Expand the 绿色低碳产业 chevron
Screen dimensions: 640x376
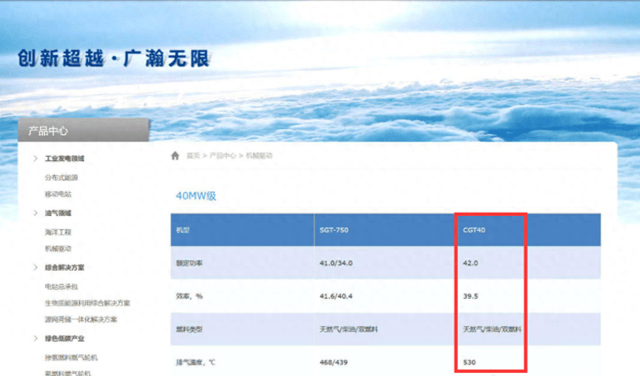(36, 338)
